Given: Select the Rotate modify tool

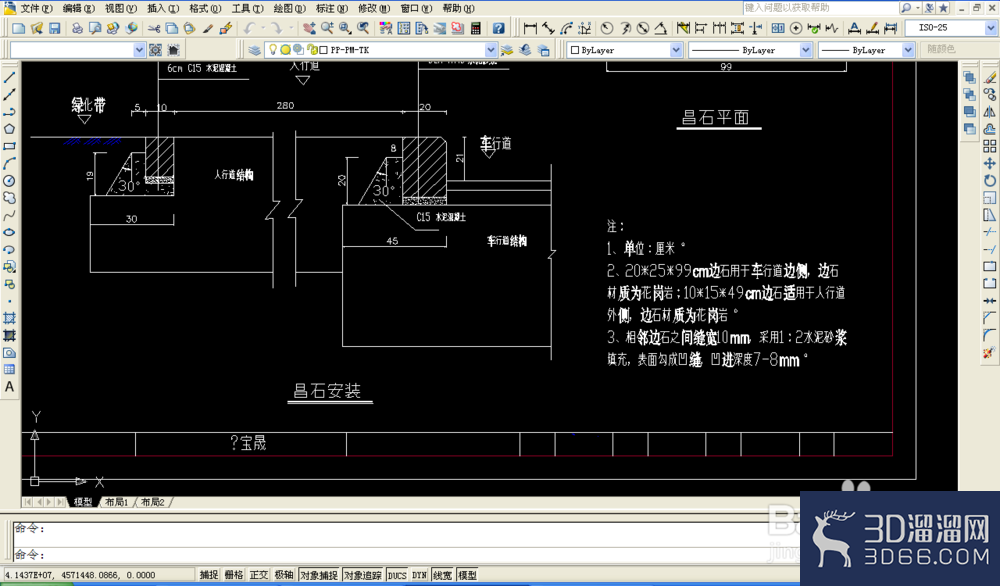Looking at the screenshot, I should click(989, 180).
